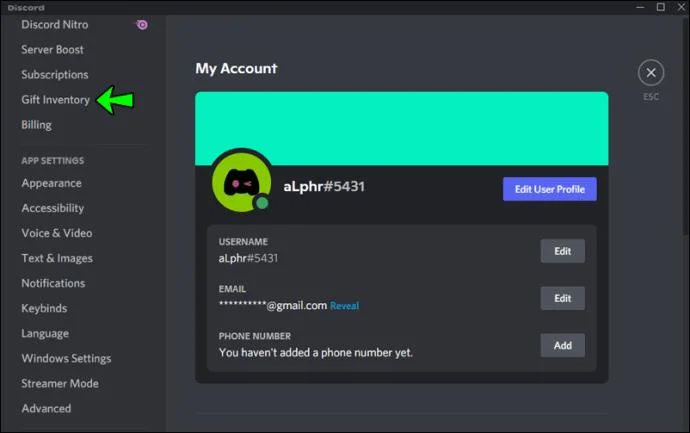Click the teal profile banner

[402, 128]
